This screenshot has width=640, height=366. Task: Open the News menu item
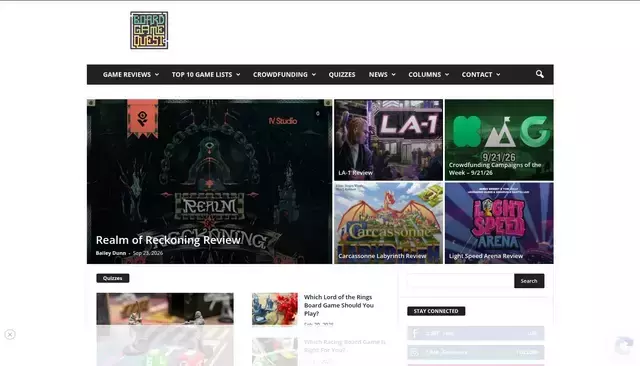(x=378, y=75)
